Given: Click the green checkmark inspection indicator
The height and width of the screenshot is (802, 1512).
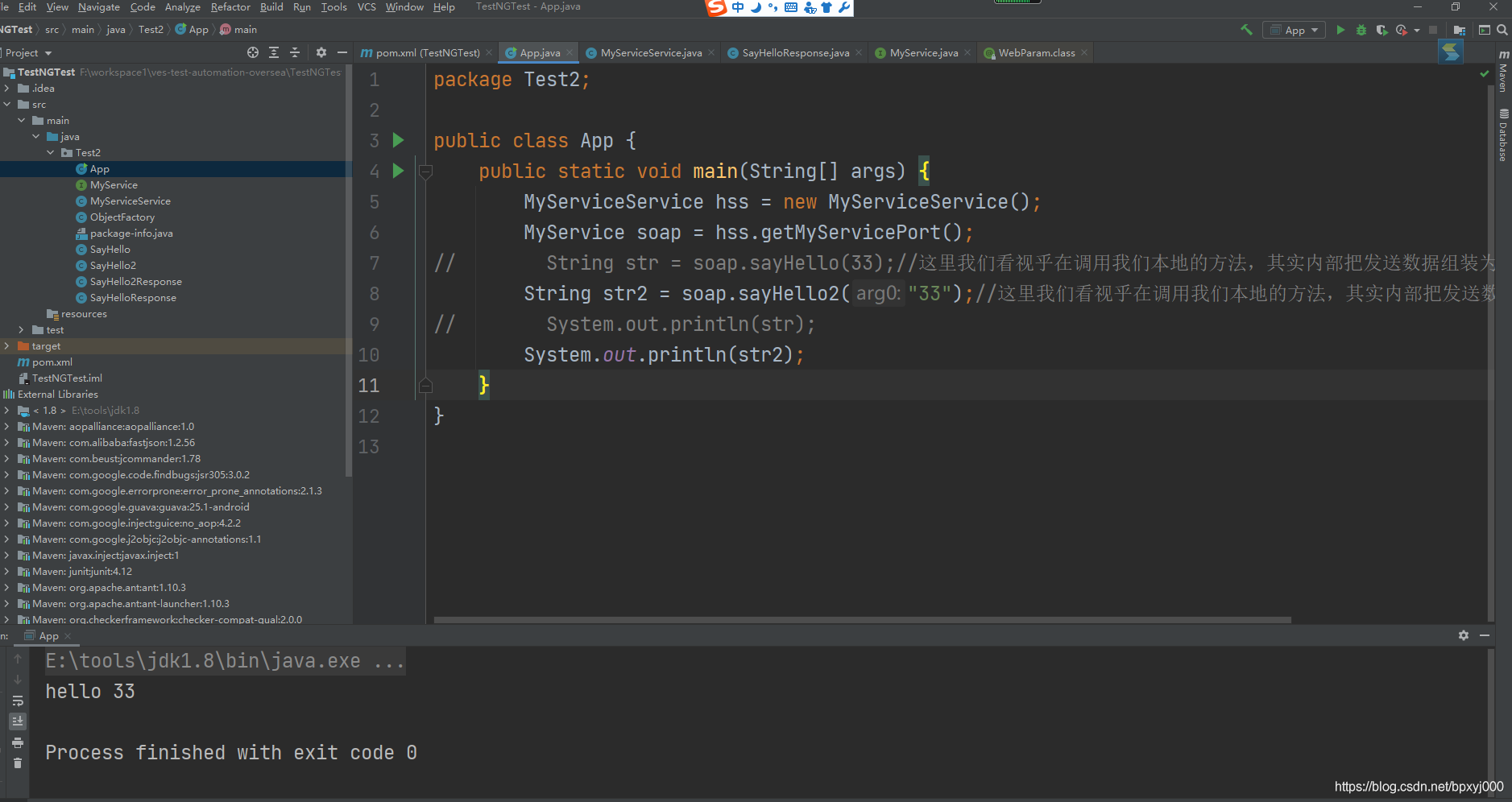Looking at the screenshot, I should (x=1485, y=73).
